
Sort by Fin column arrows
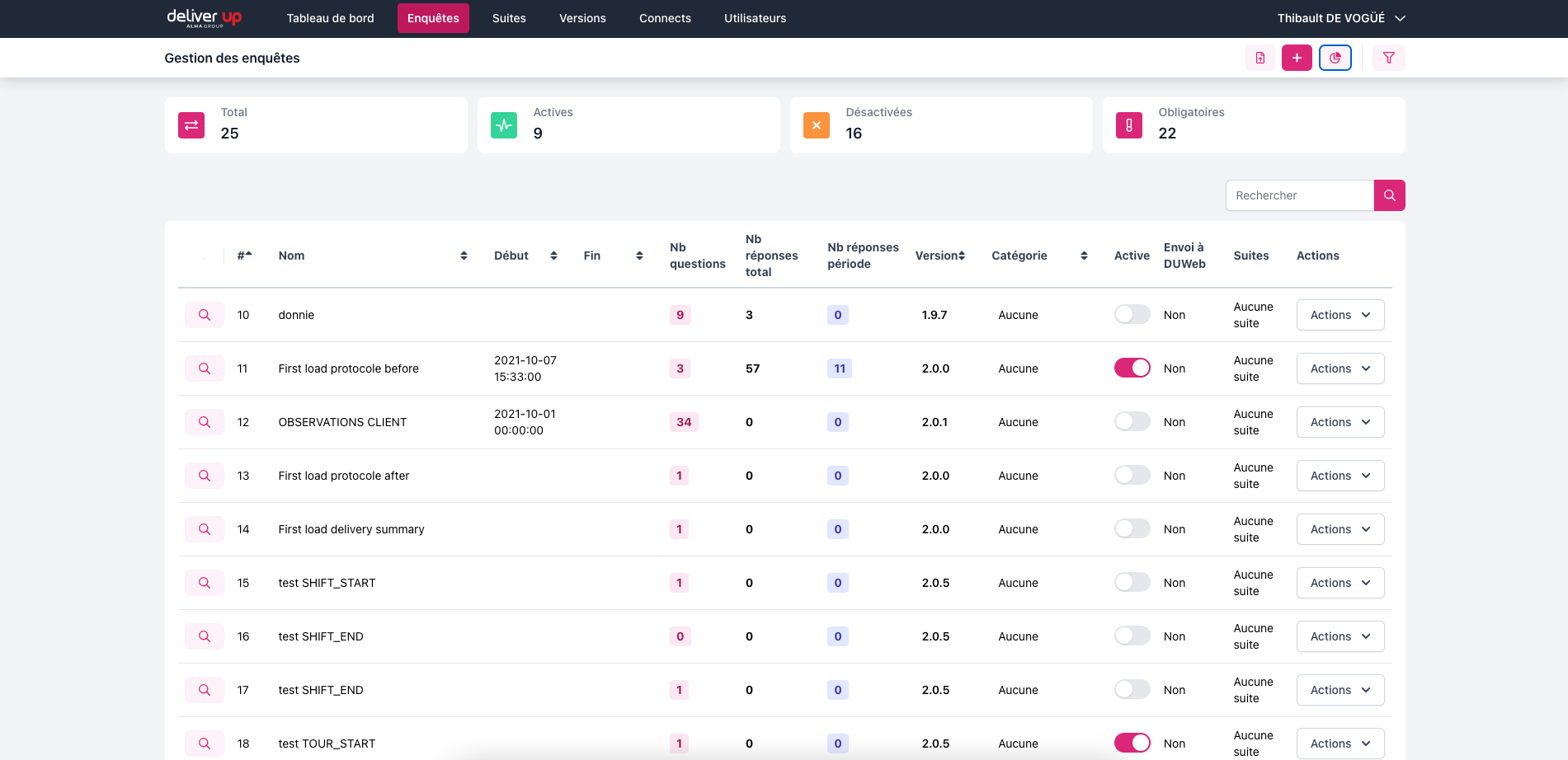tap(639, 256)
